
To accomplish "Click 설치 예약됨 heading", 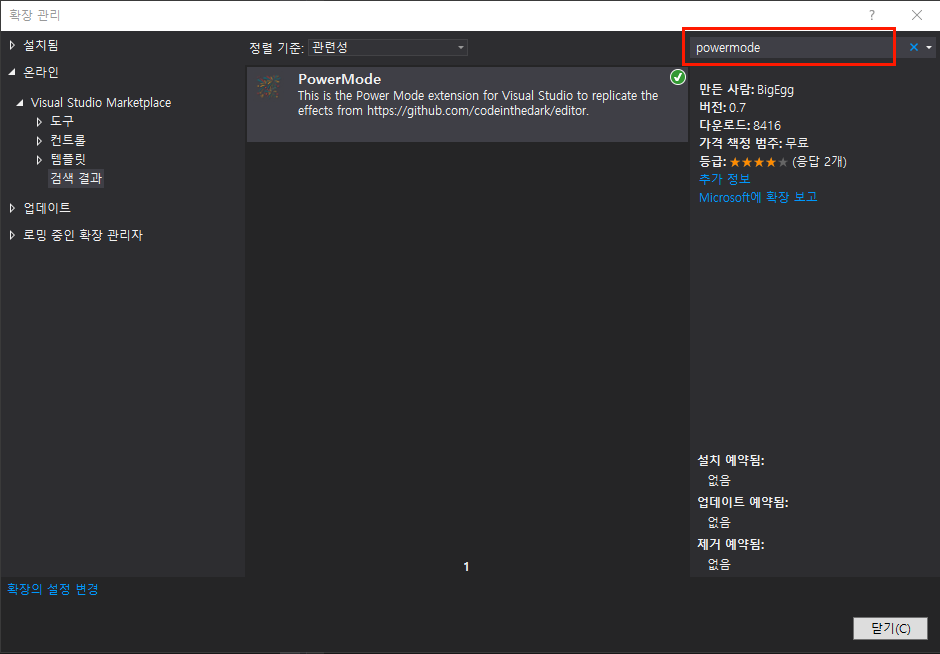I will (731, 460).
